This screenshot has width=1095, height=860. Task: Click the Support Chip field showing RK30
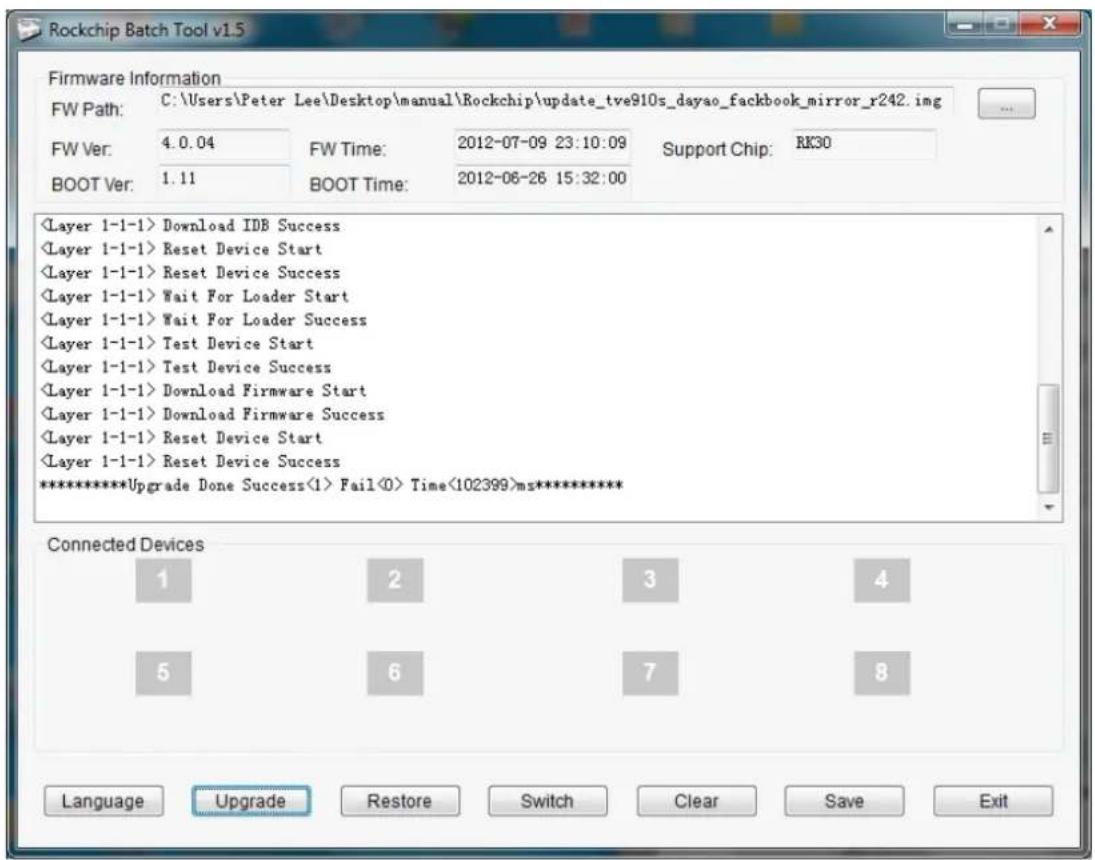point(864,144)
